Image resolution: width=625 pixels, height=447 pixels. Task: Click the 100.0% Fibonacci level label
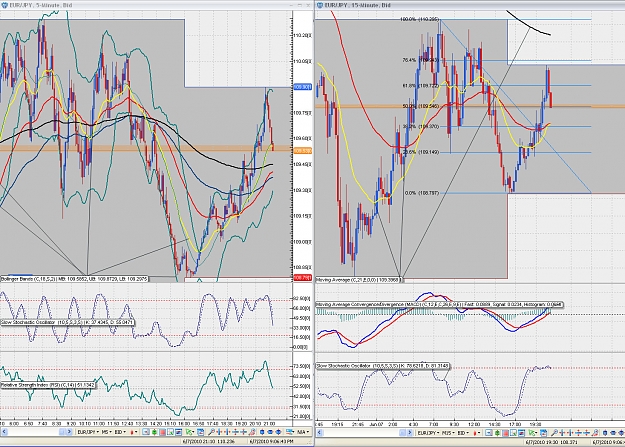click(x=419, y=19)
